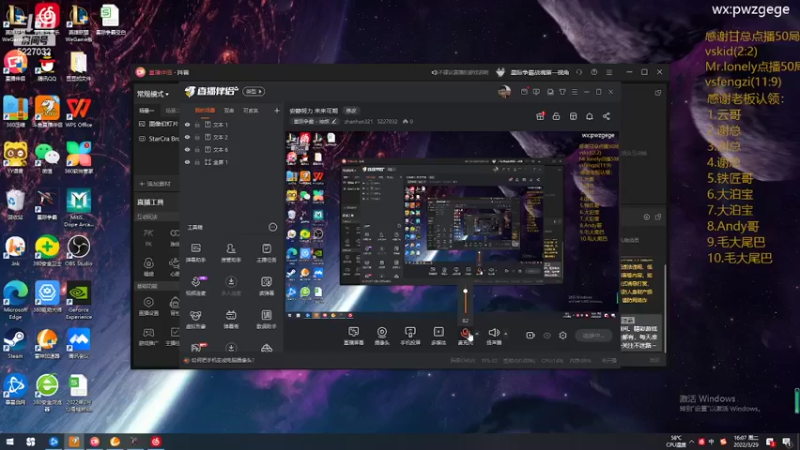
Task: Click the speaker 扬声器 icon
Action: (x=493, y=333)
